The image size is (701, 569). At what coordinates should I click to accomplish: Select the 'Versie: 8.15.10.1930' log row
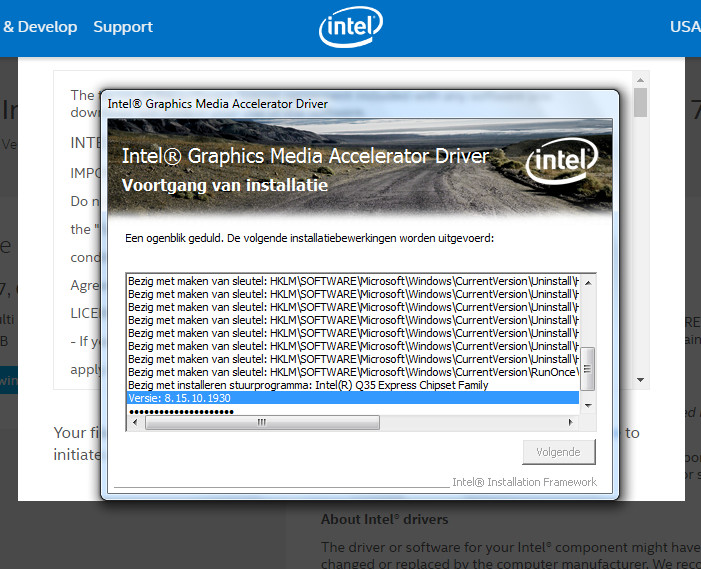tap(353, 398)
